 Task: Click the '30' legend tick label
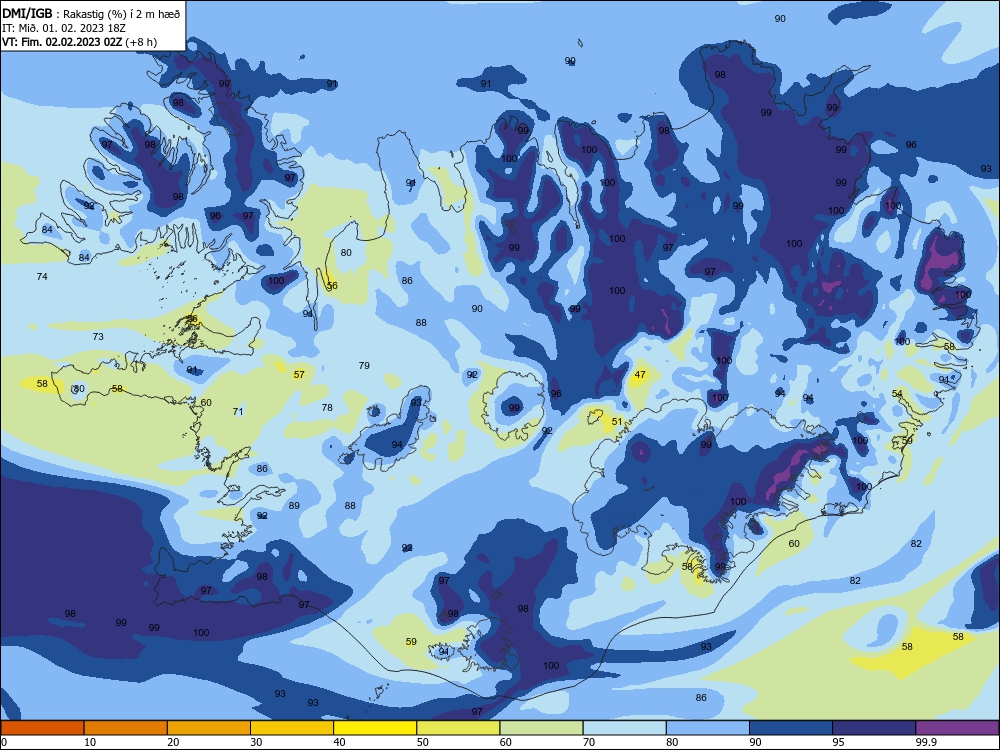[256, 742]
